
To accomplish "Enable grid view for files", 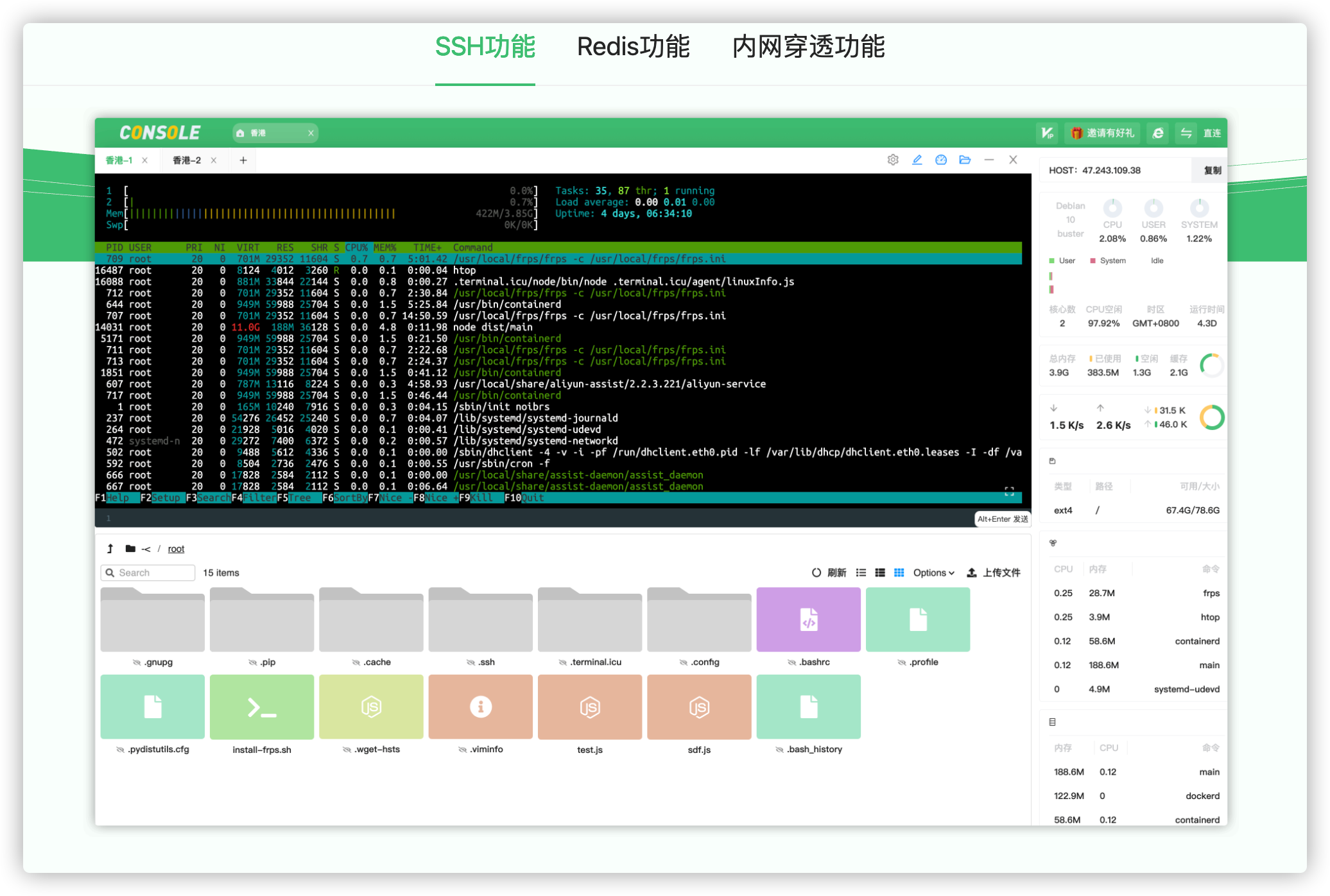I will [x=899, y=572].
